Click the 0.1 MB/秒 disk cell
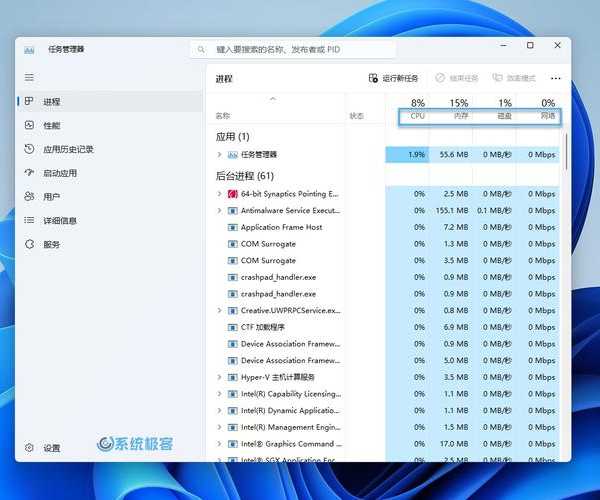600x500 pixels. 494,210
